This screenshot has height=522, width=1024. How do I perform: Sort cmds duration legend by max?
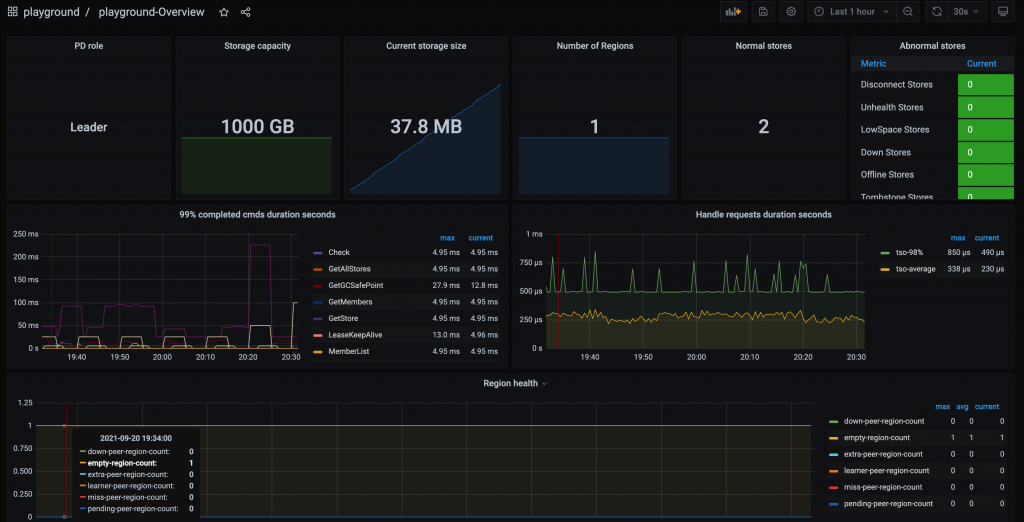447,238
